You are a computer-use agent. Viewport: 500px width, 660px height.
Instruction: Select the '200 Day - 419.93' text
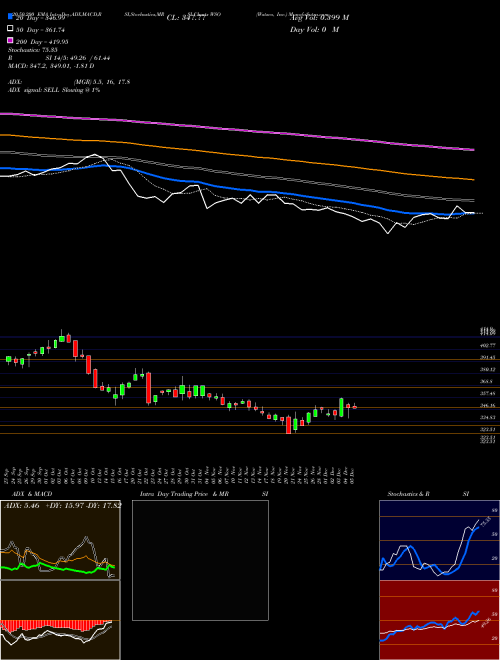tap(42, 42)
